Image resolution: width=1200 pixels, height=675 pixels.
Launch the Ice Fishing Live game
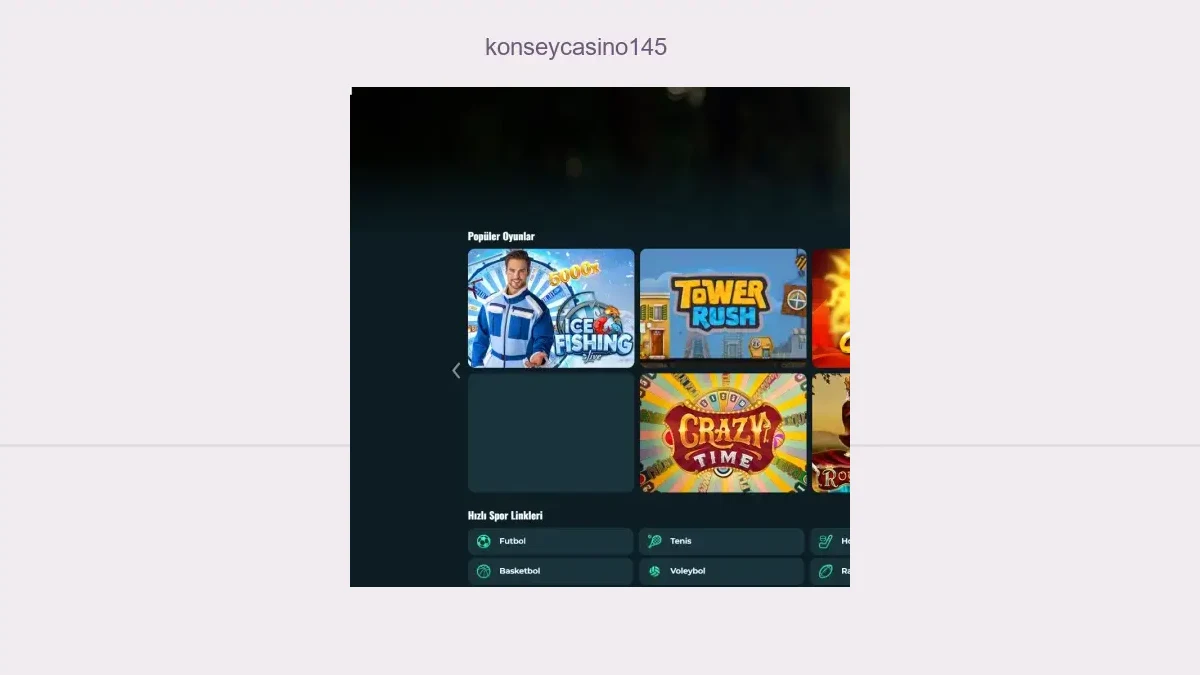(551, 308)
